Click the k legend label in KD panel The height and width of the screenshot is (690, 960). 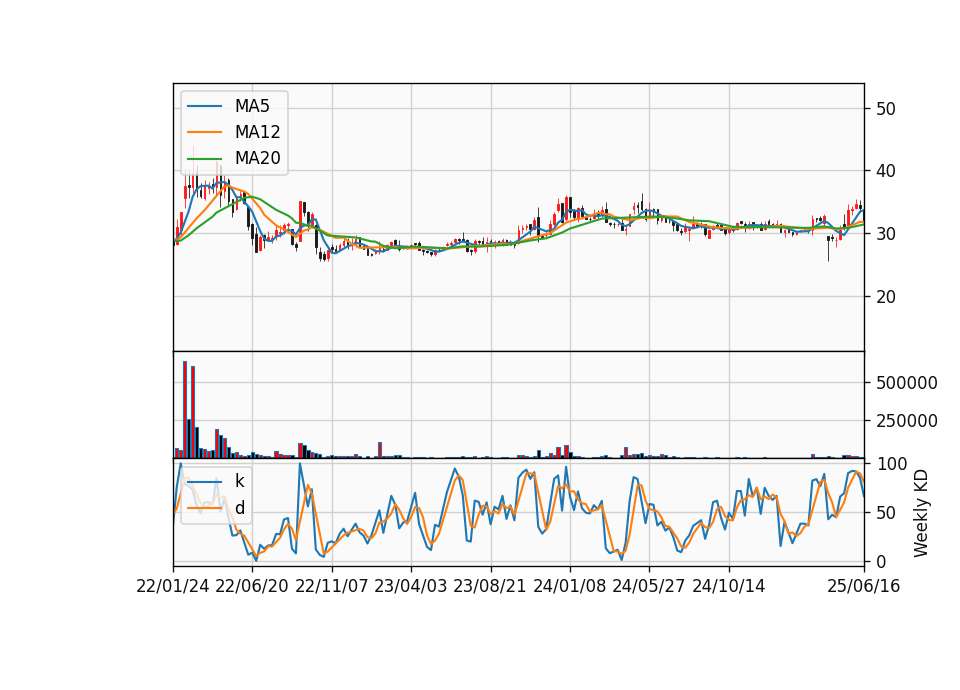tap(239, 481)
